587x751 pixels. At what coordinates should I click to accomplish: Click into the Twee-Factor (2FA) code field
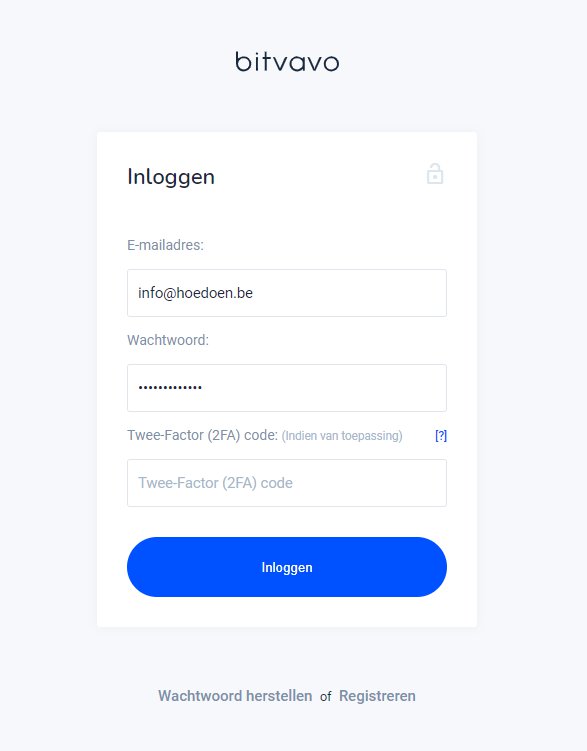(287, 483)
